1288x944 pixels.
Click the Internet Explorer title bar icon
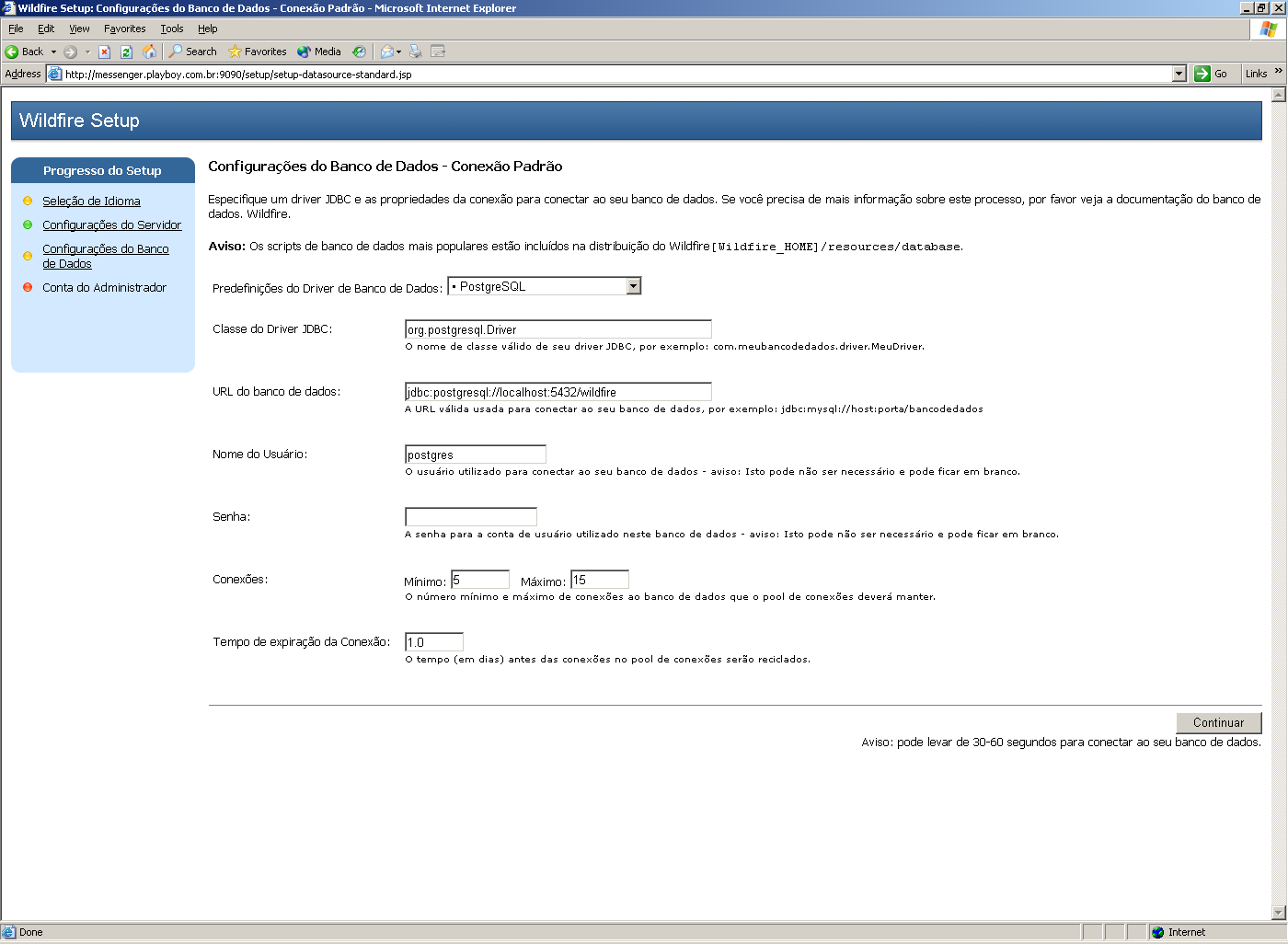[x=9, y=7]
